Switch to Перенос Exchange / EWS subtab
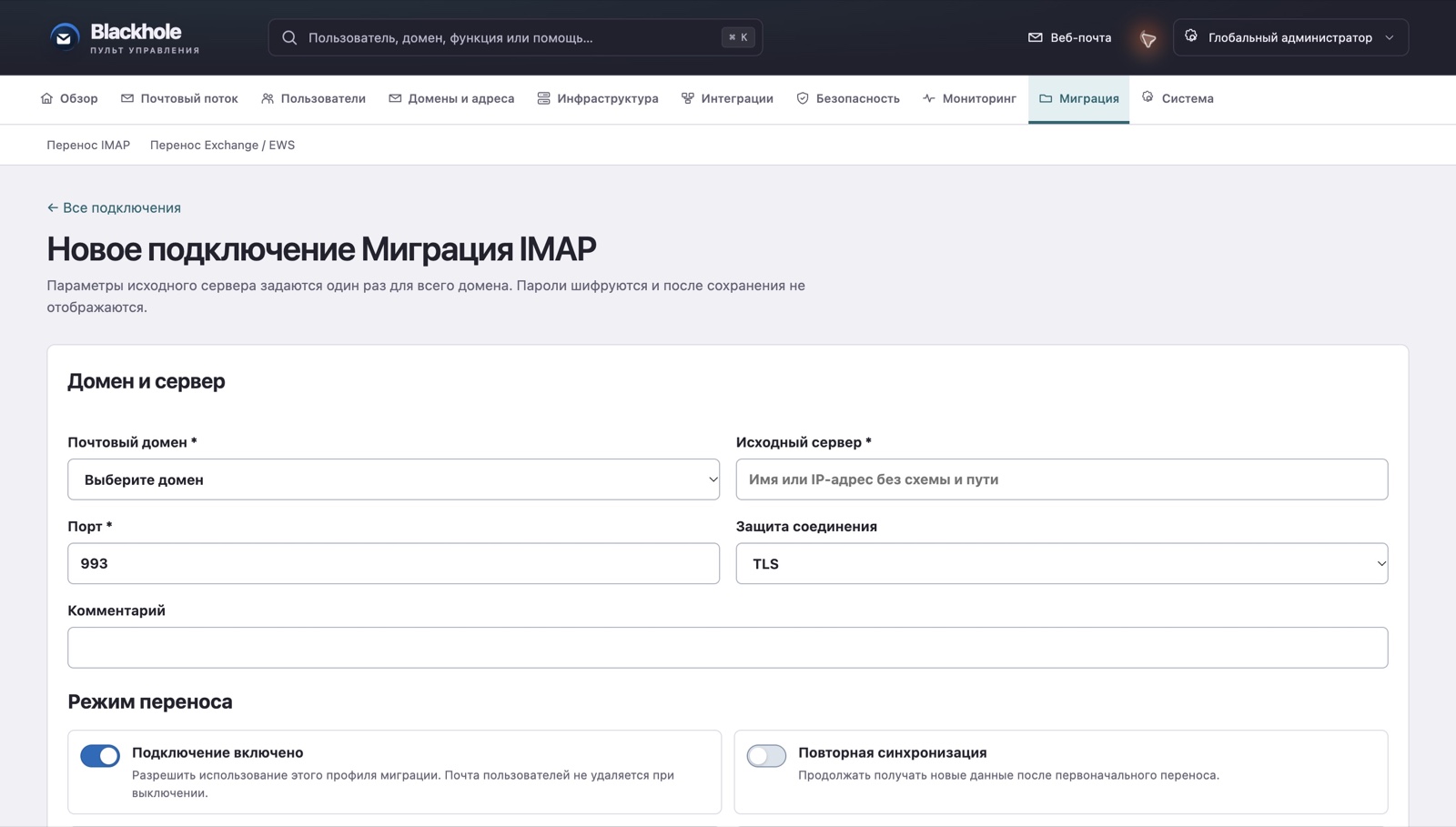Viewport: 1456px width, 827px height. coord(222,145)
